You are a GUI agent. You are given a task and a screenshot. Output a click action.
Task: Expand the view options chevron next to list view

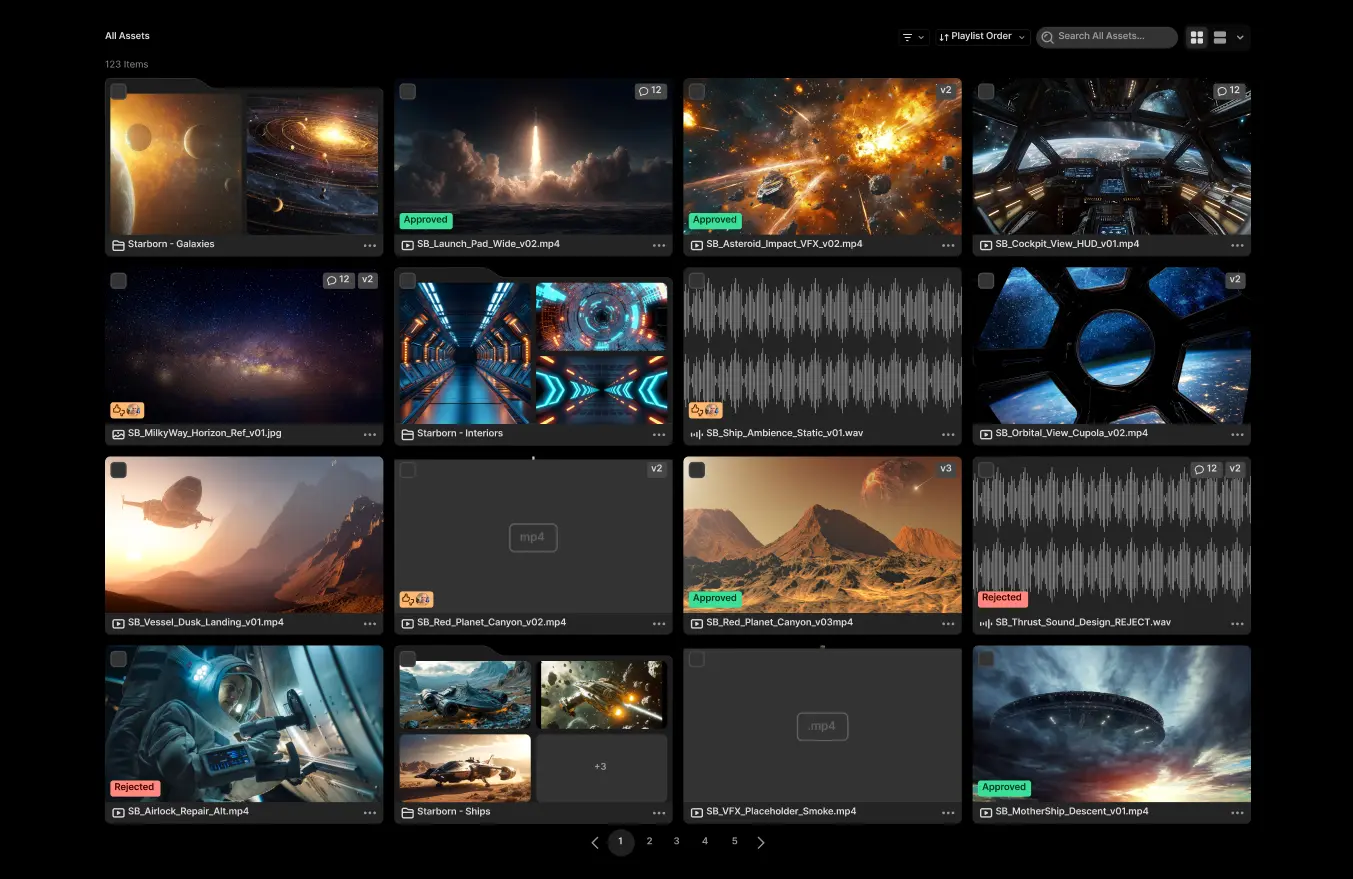click(1241, 37)
